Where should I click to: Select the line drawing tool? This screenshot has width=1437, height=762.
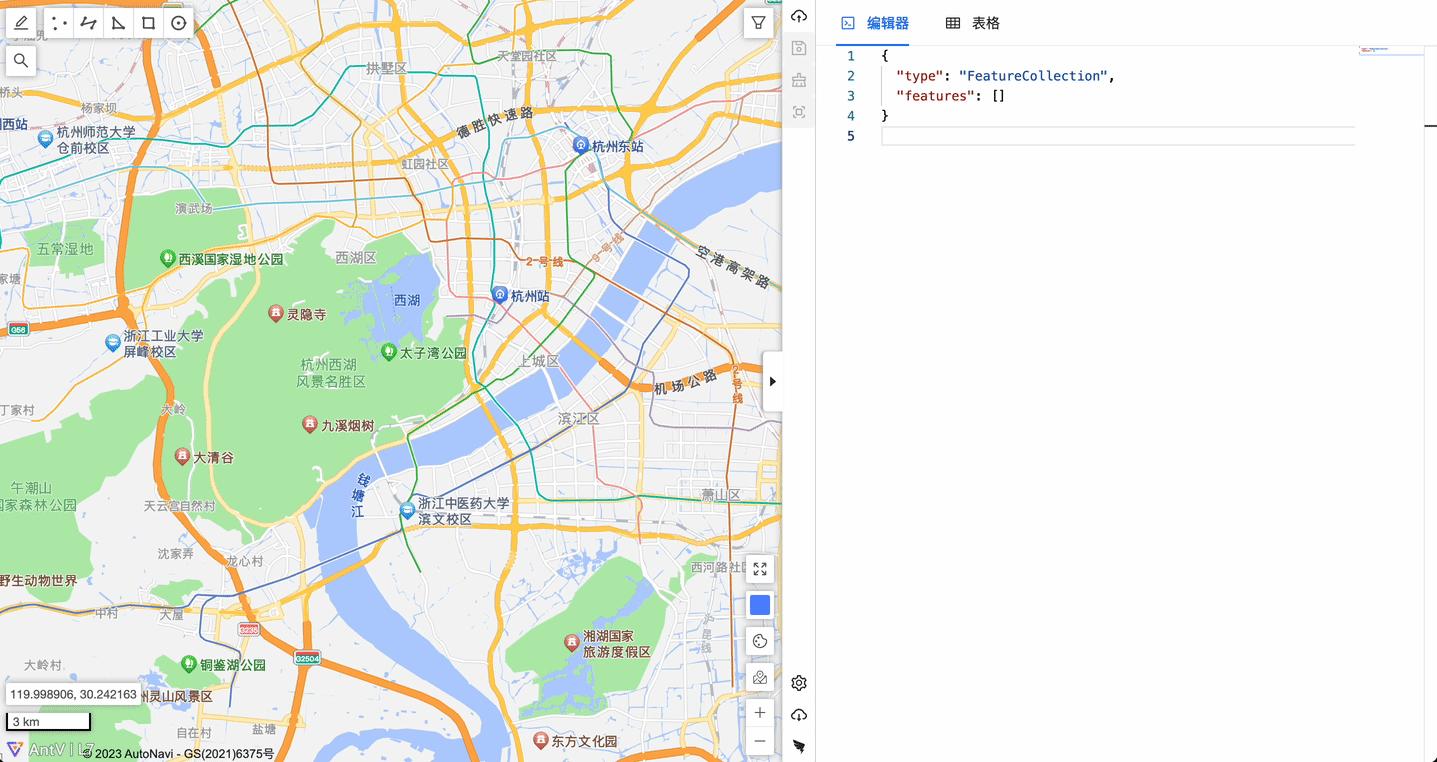87,22
